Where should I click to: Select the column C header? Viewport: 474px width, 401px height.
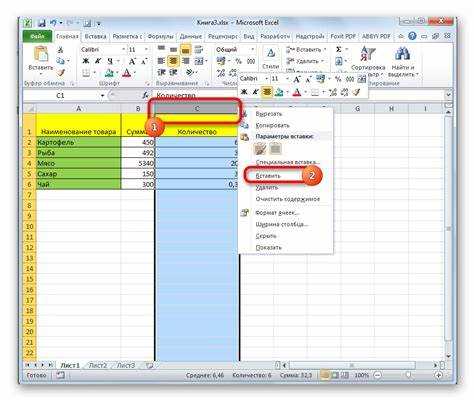click(197, 109)
